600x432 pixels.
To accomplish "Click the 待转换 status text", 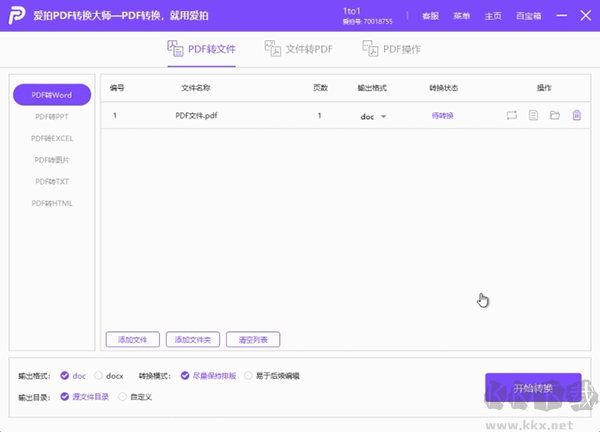I will (443, 115).
